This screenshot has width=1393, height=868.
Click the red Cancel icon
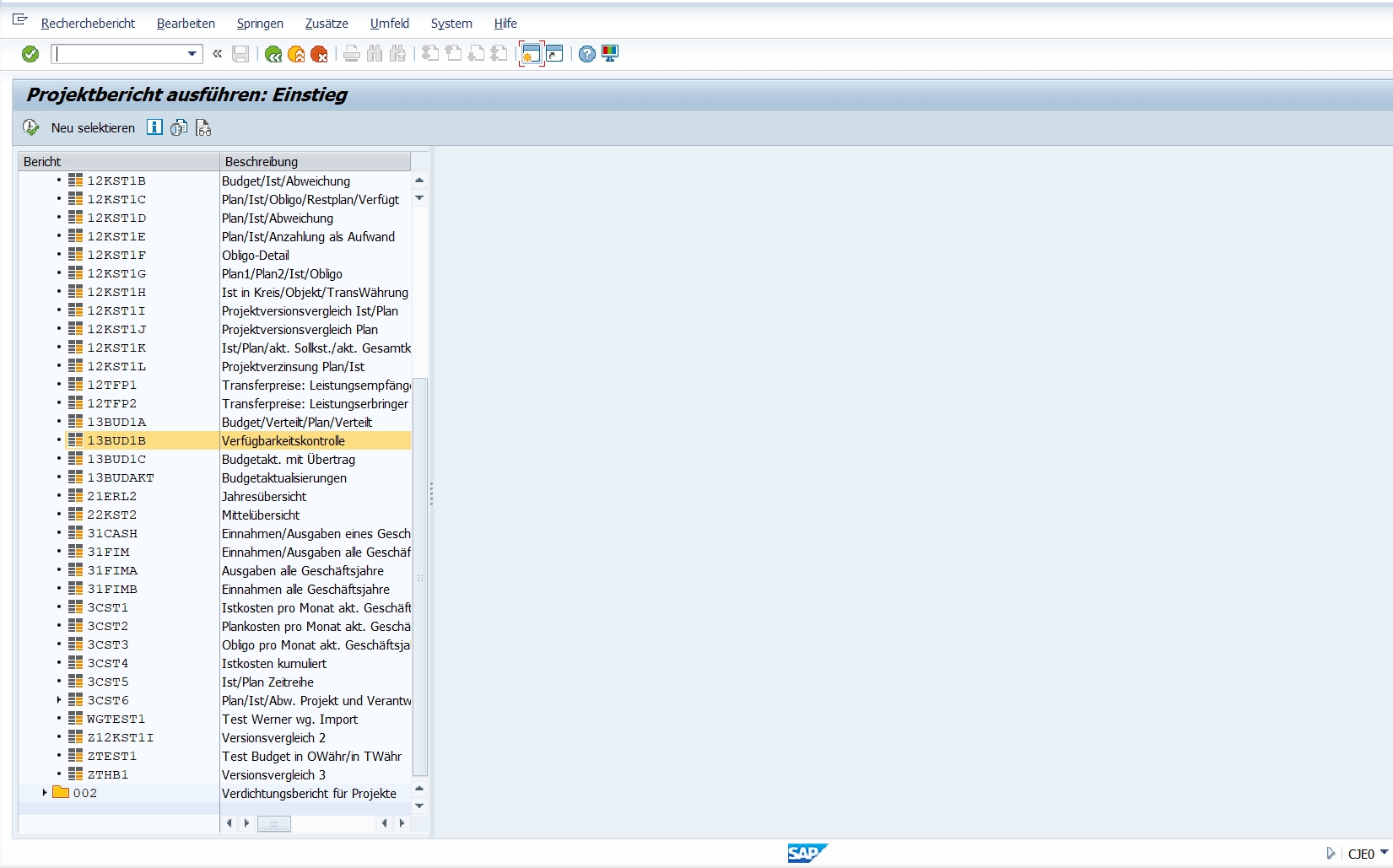(319, 54)
